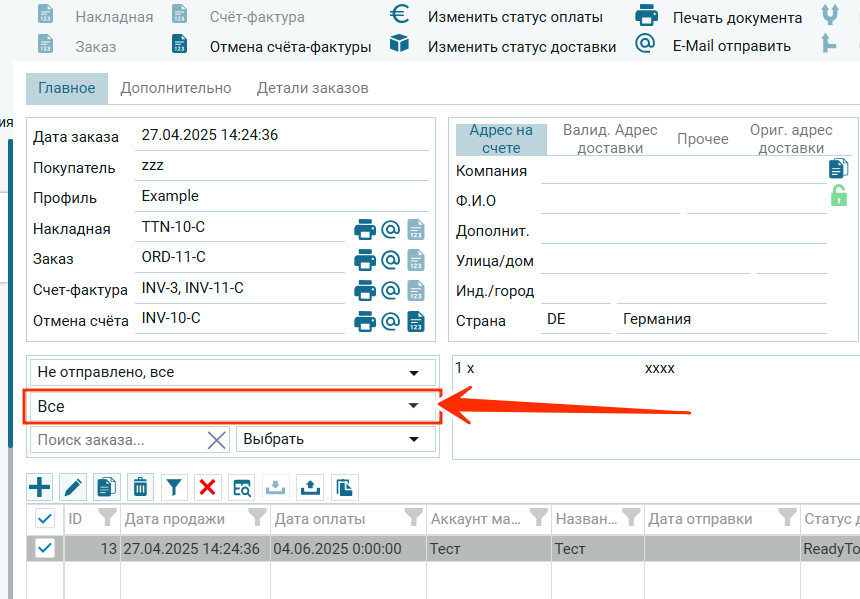The image size is (860, 599).
Task: Click the green unlocked padlock icon
Action: pos(838,196)
